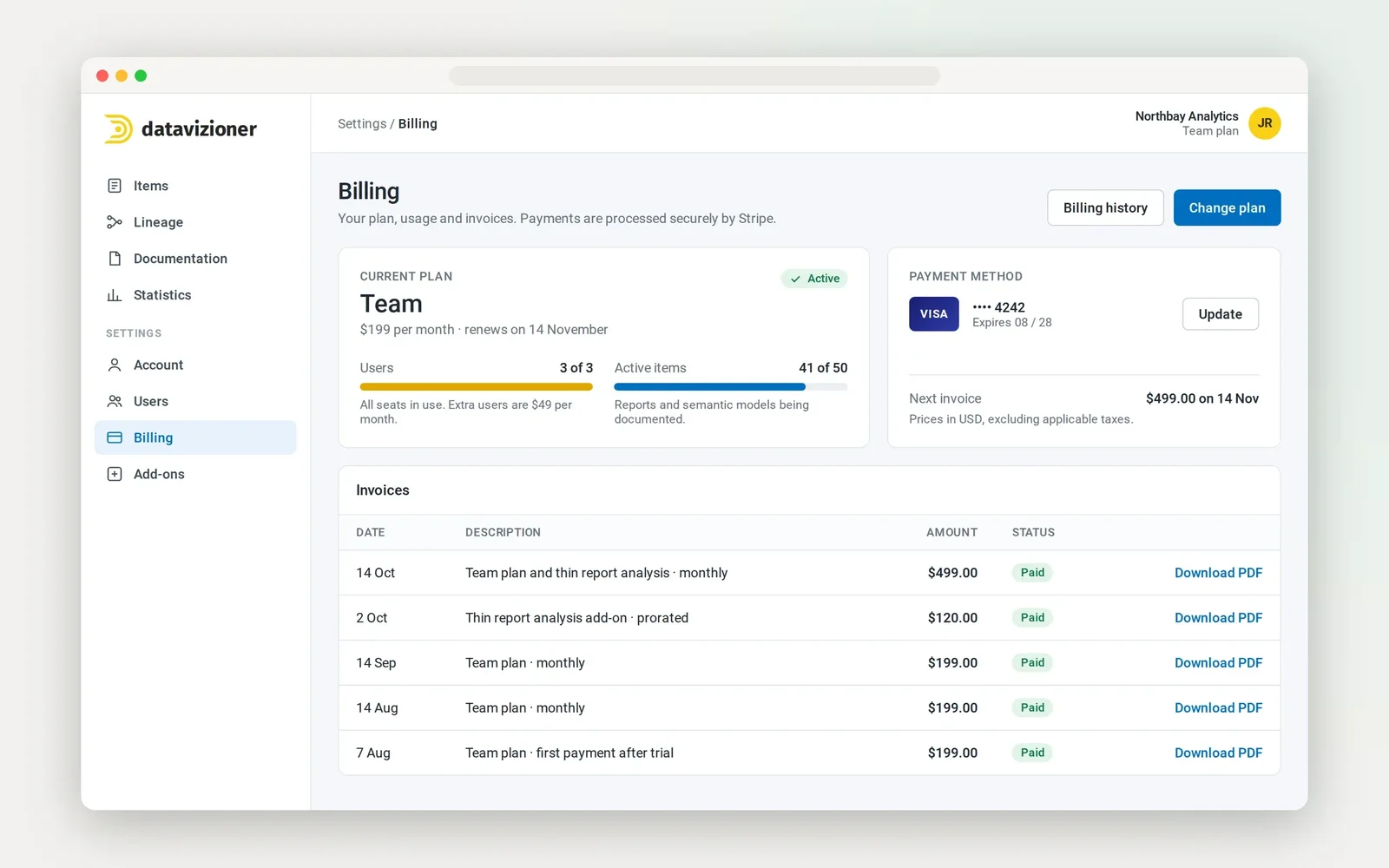
Task: Click the '3 of 3' users count
Action: 576,368
